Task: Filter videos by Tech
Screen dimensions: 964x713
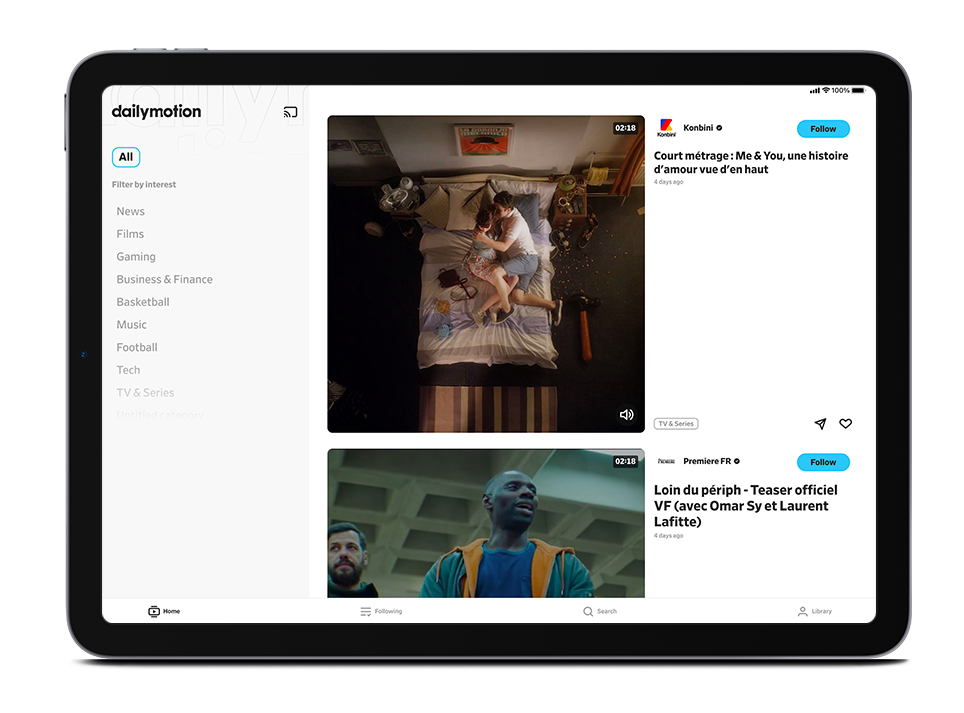Action: [128, 370]
